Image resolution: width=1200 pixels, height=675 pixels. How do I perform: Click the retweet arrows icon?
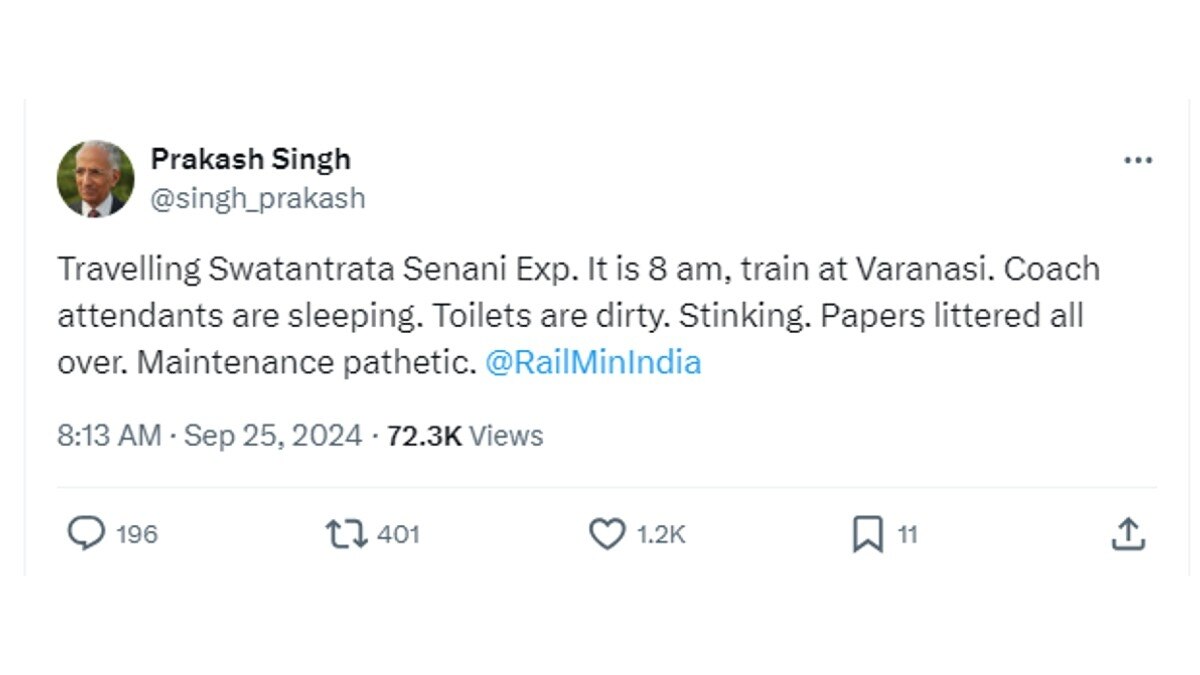pos(346,534)
